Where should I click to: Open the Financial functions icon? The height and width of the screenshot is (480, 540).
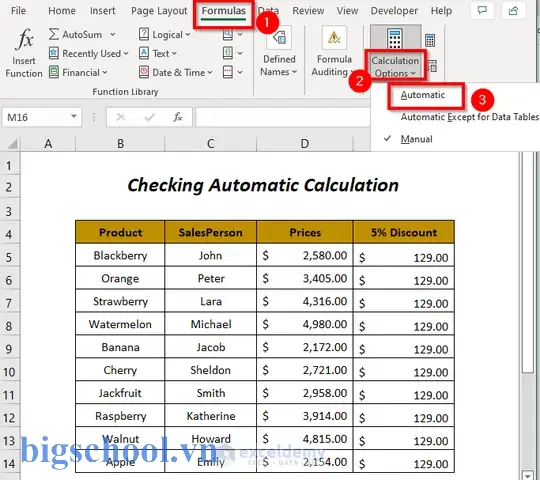tap(53, 72)
